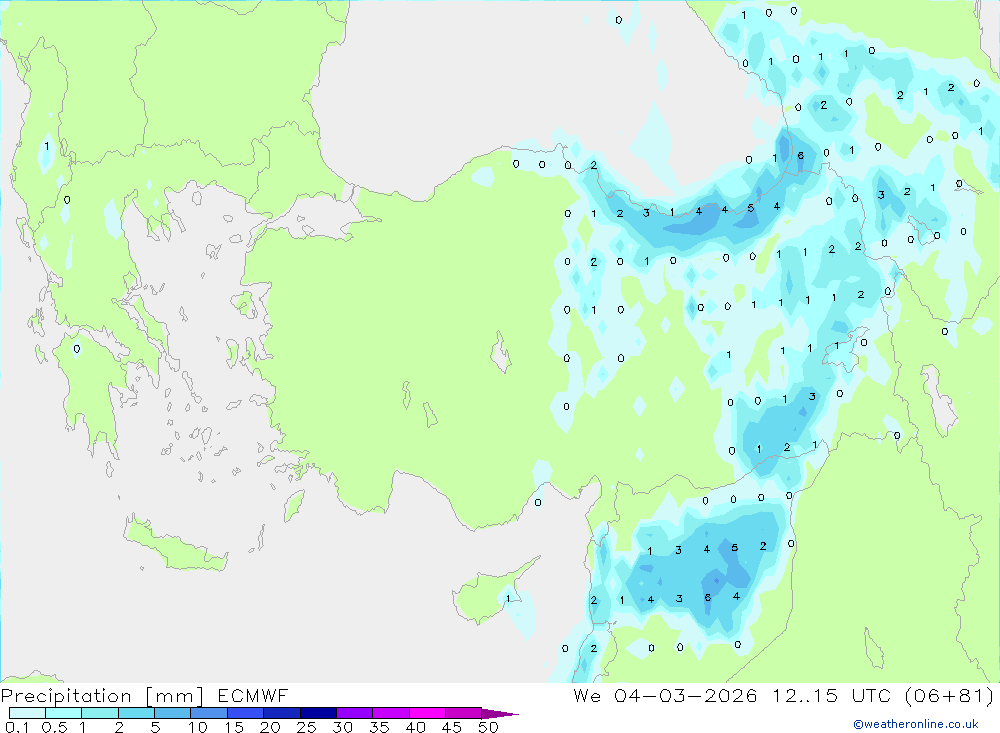Click the 35–40 mm legend color swatch
The image size is (1000, 733).
click(x=391, y=713)
